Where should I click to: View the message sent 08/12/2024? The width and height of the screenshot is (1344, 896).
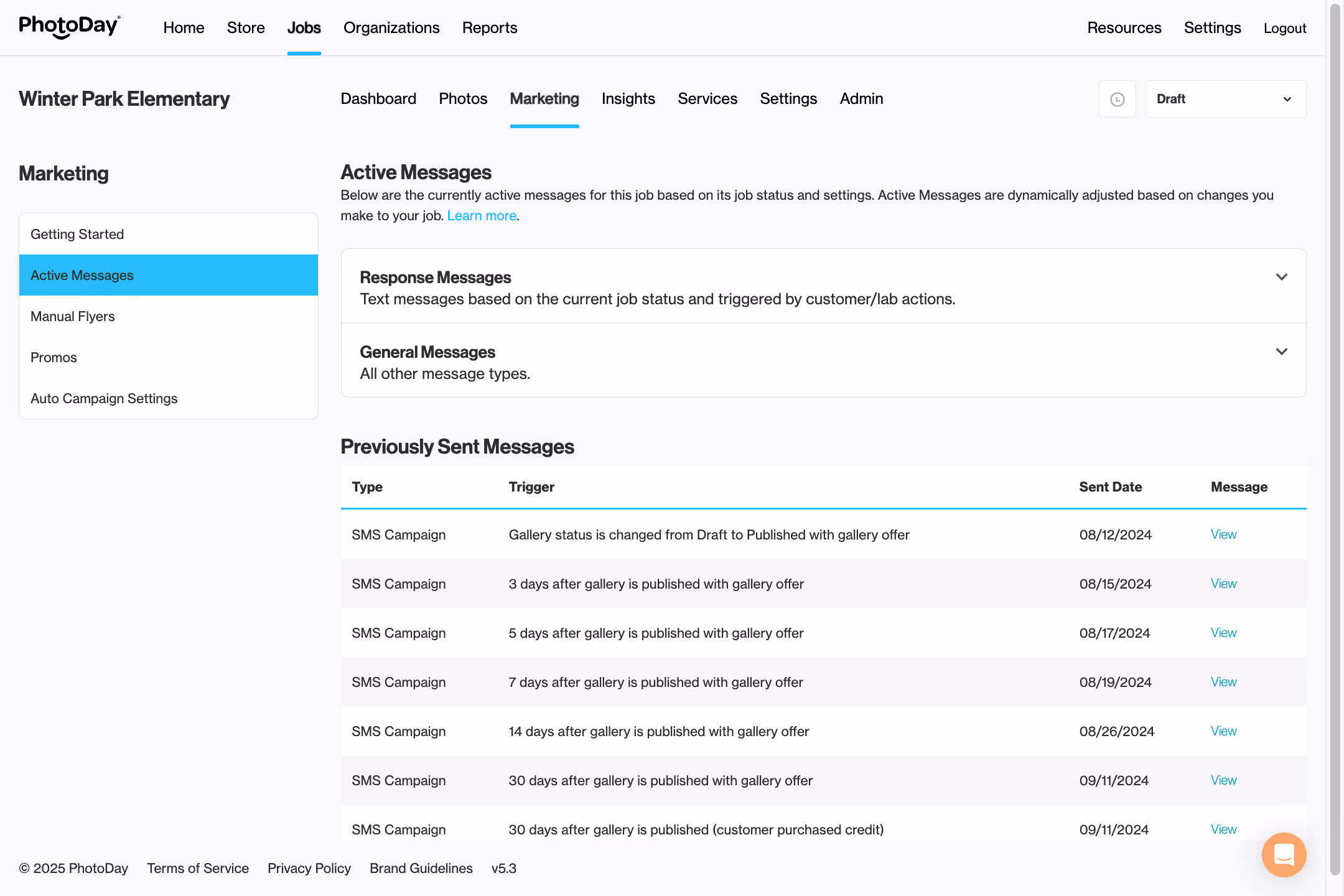pyautogui.click(x=1223, y=534)
